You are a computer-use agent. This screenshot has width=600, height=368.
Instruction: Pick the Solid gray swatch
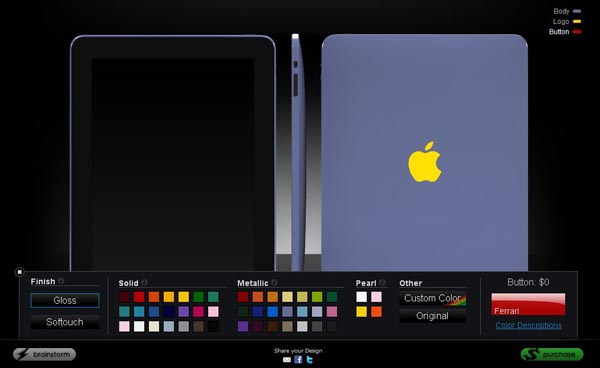tap(184, 327)
